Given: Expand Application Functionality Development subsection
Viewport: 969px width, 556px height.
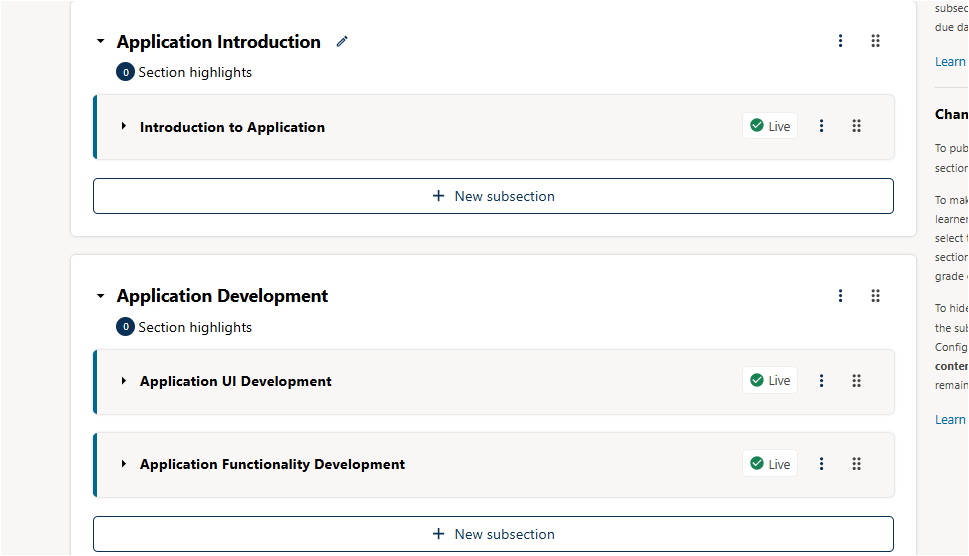Looking at the screenshot, I should 124,464.
